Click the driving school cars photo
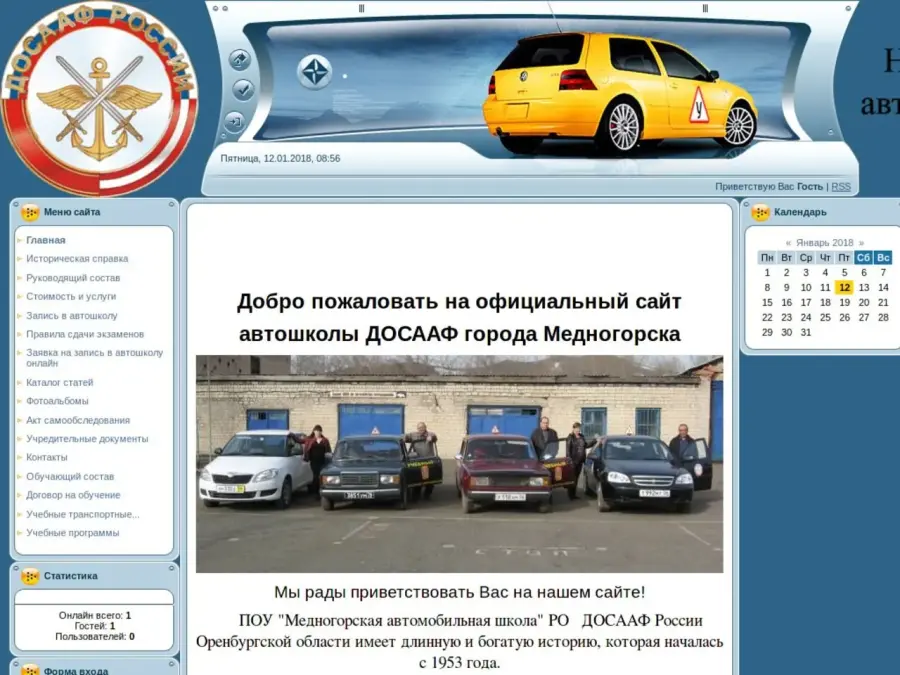The width and height of the screenshot is (900, 675). pyautogui.click(x=459, y=464)
